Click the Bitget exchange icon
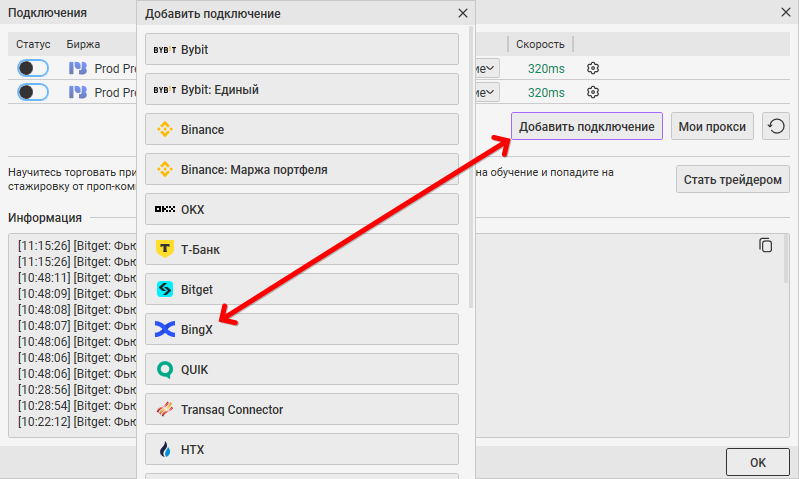The width and height of the screenshot is (799, 479). [165, 290]
